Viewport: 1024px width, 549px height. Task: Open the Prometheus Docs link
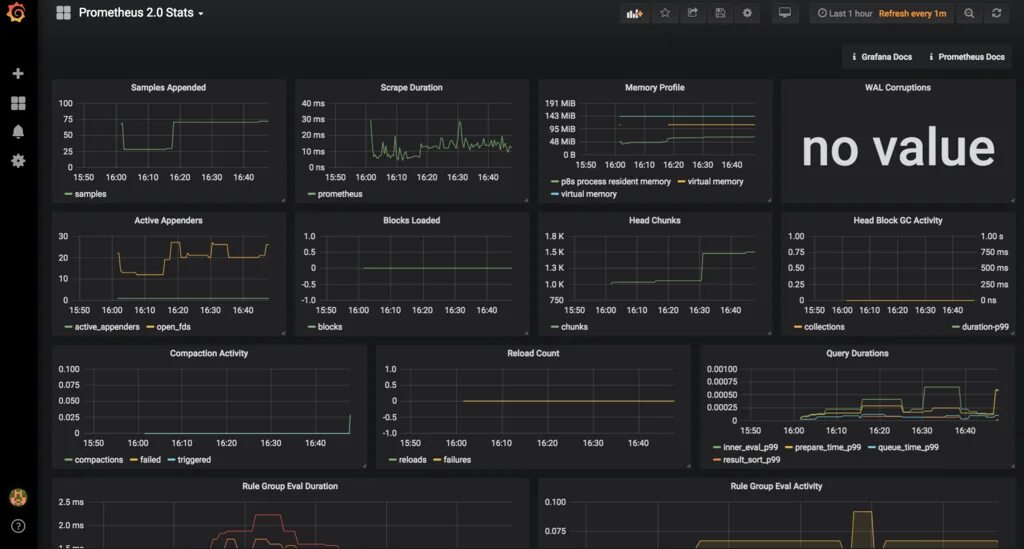967,57
